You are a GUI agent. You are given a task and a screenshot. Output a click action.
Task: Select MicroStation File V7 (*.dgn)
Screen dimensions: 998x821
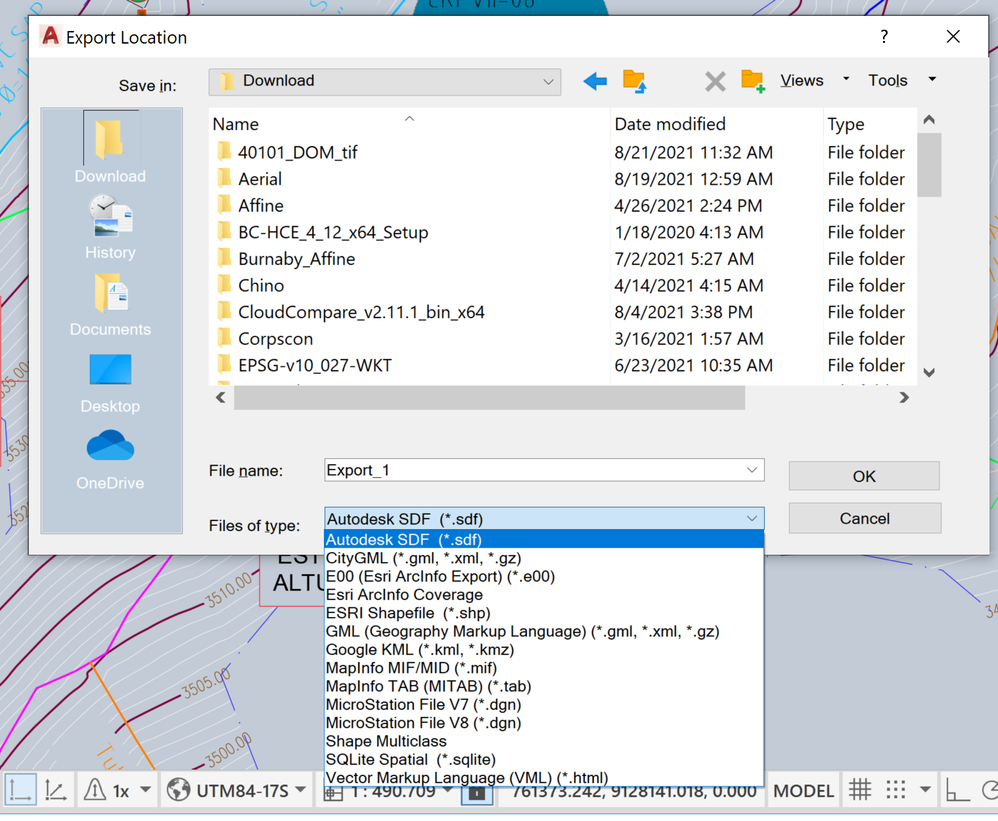click(544, 705)
